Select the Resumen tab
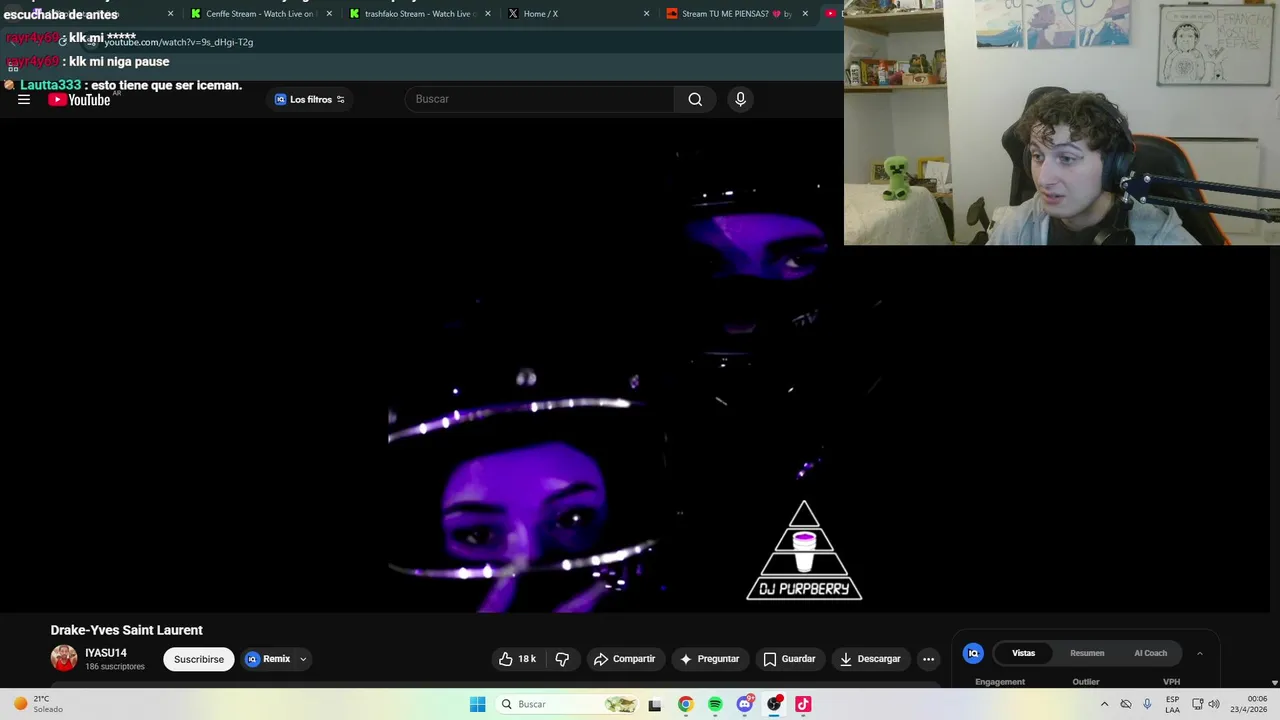Screen dimensions: 1280x720 click(x=1087, y=653)
